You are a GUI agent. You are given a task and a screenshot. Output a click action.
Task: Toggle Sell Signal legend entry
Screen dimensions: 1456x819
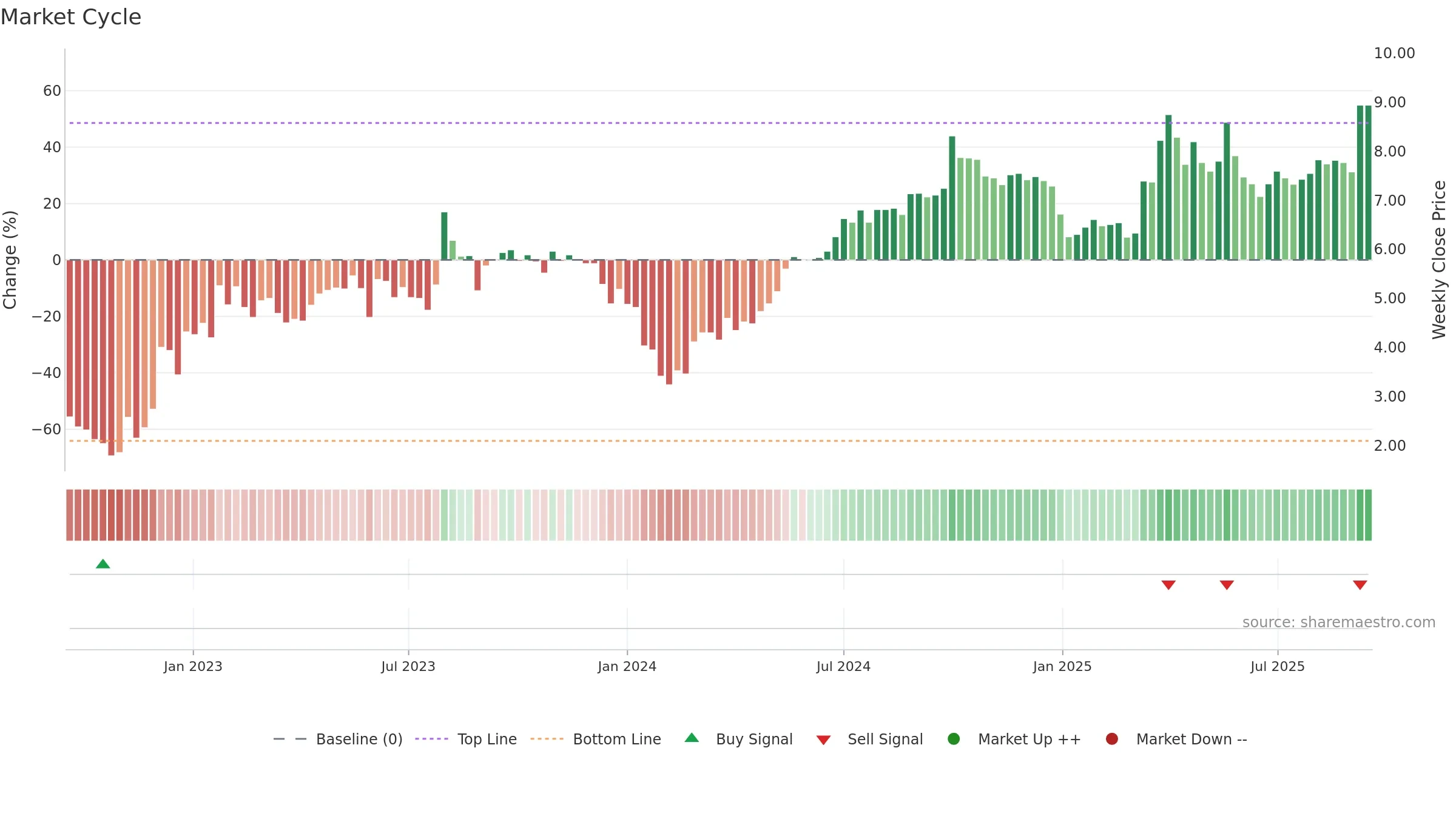click(869, 739)
